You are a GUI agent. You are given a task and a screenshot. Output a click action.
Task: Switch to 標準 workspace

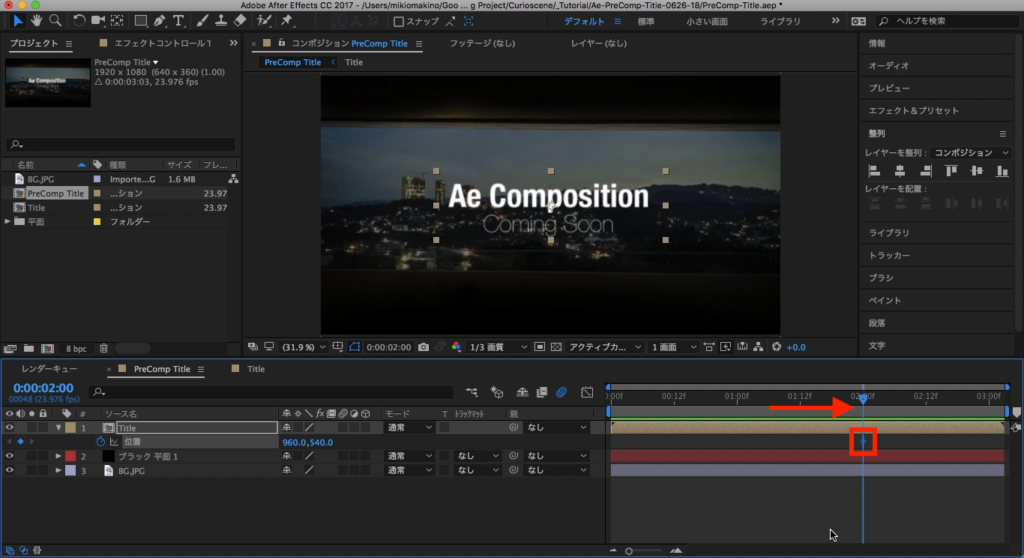tap(647, 21)
